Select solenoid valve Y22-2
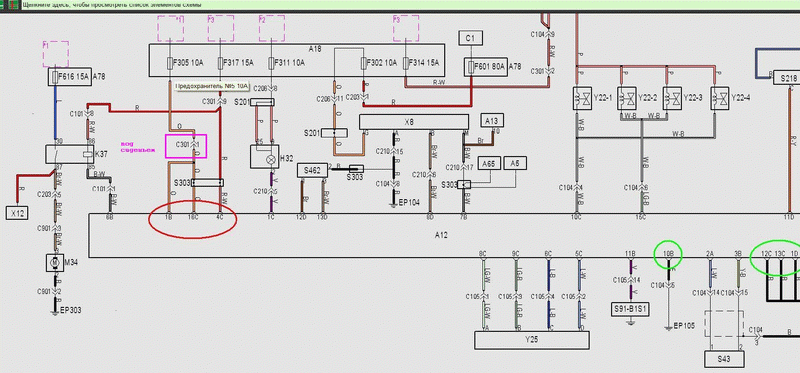Screen dimensions: 800x373 [627, 98]
